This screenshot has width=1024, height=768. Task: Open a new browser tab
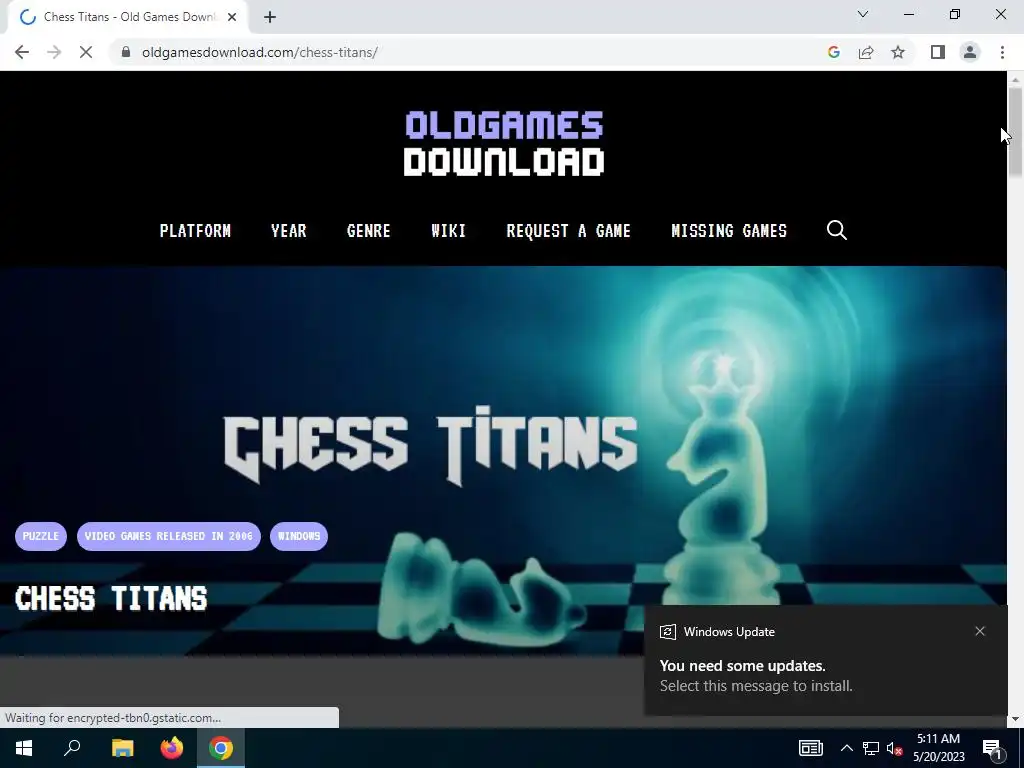coord(270,17)
